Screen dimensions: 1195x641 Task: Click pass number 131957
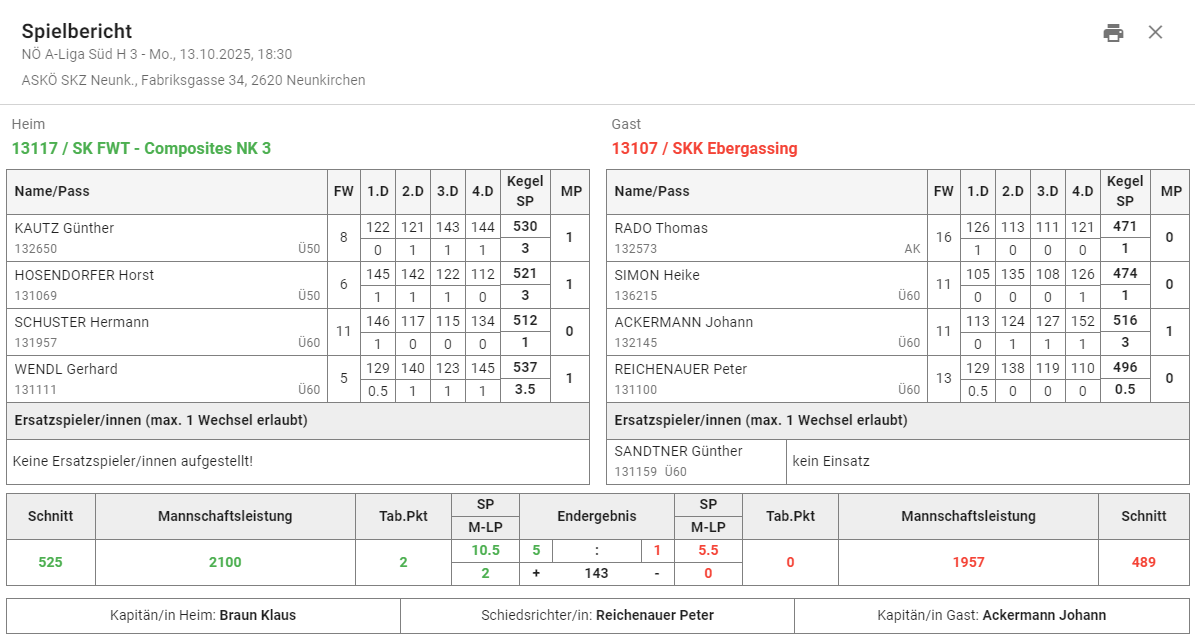pos(36,343)
